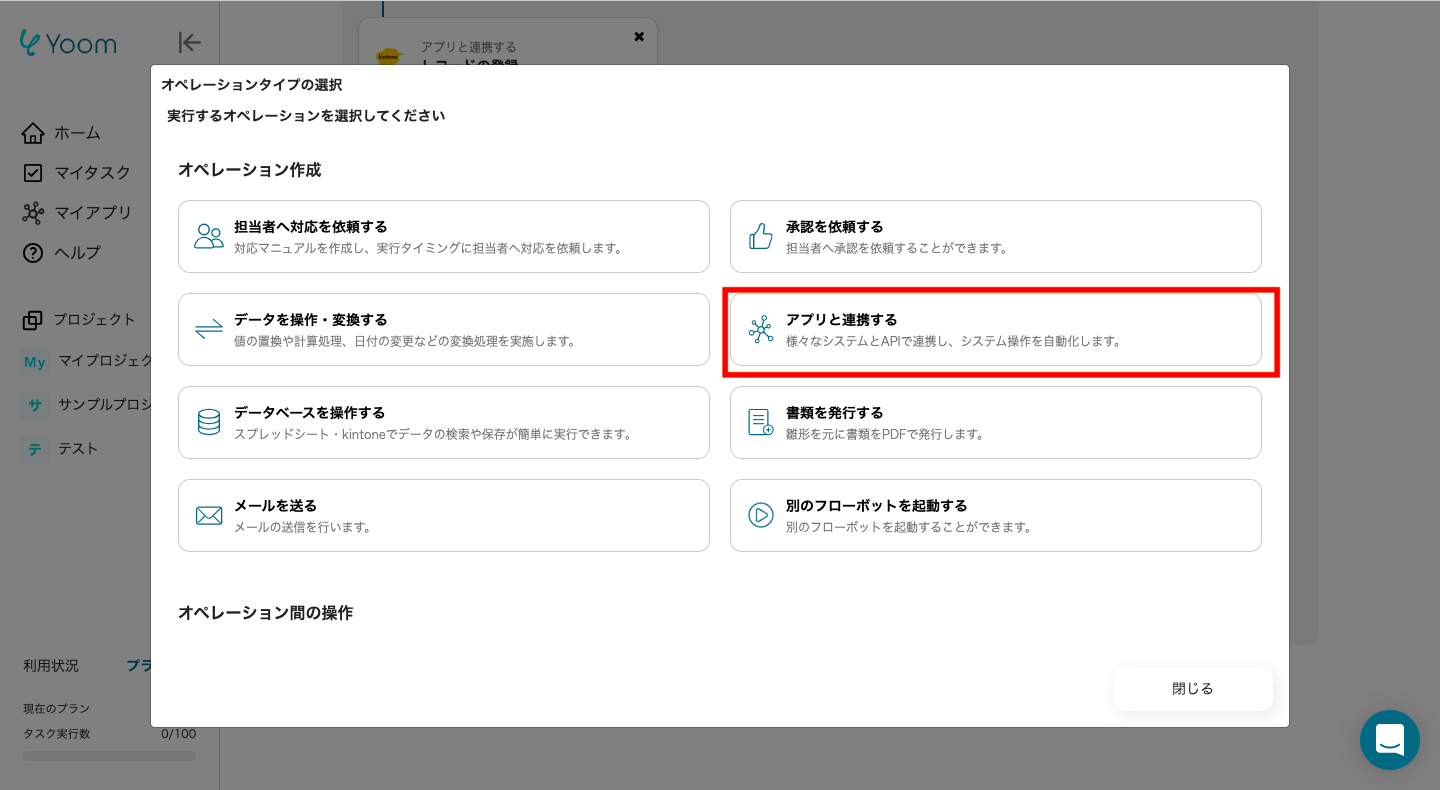Image resolution: width=1440 pixels, height=790 pixels.
Task: Click the envelope mail icon
Action: pyautogui.click(x=209, y=515)
